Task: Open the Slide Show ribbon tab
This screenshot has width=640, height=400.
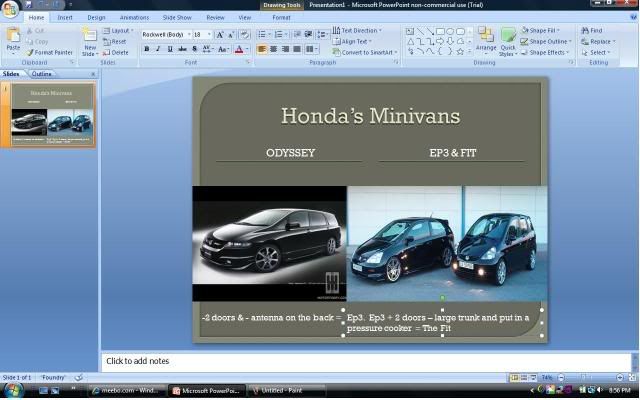Action: click(x=177, y=18)
